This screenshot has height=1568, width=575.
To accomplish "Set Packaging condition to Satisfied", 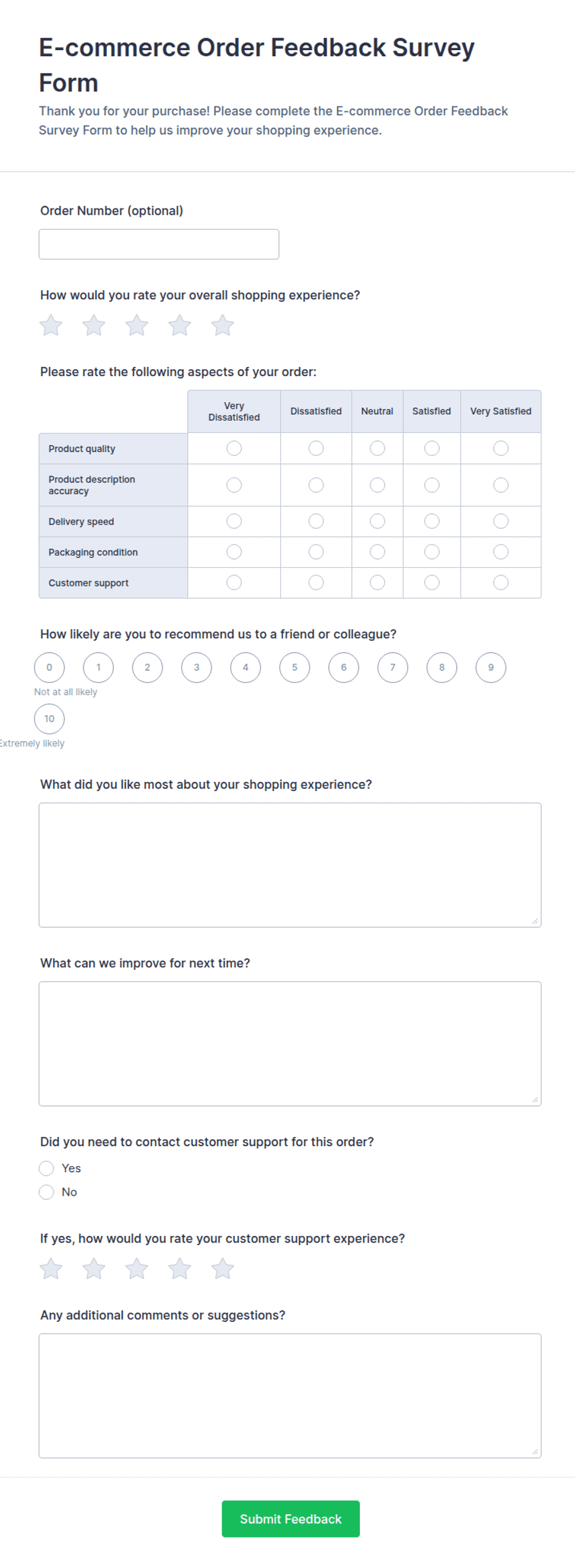I will [432, 552].
